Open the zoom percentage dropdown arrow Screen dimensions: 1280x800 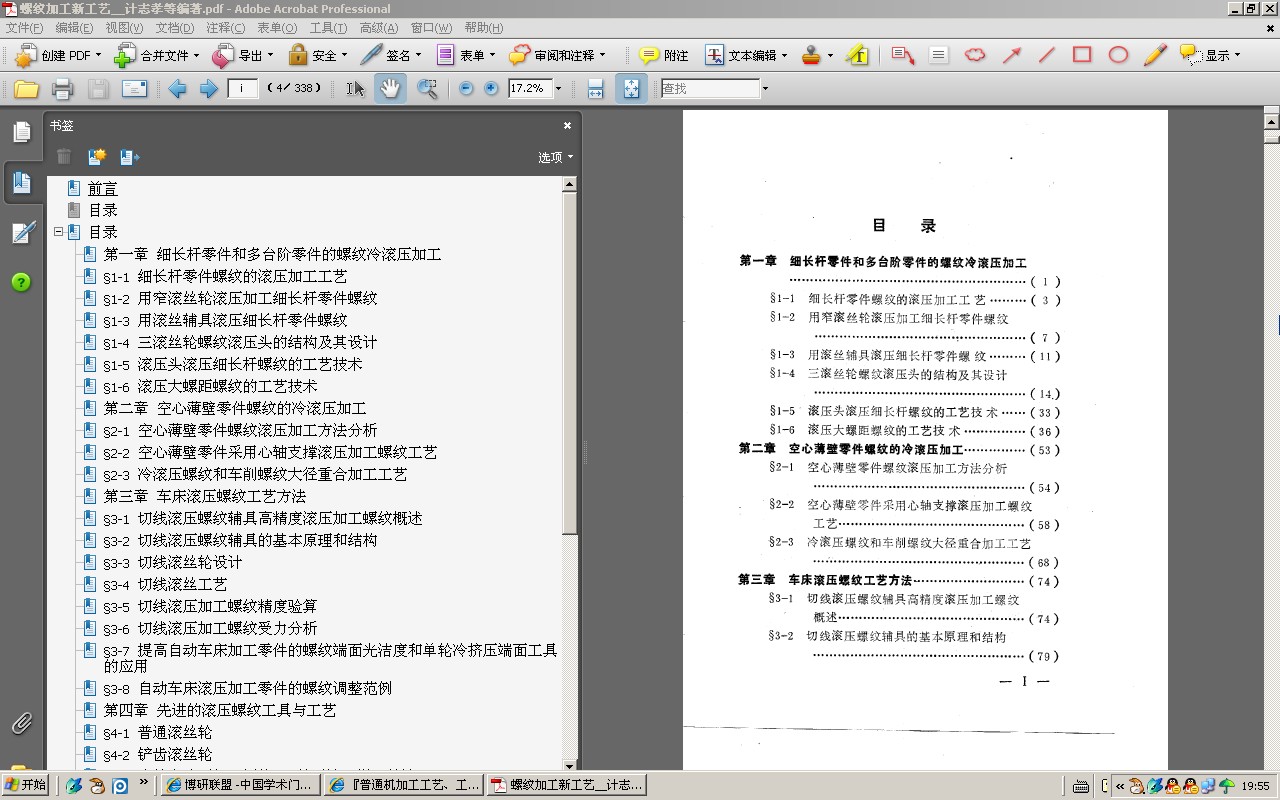click(x=558, y=89)
